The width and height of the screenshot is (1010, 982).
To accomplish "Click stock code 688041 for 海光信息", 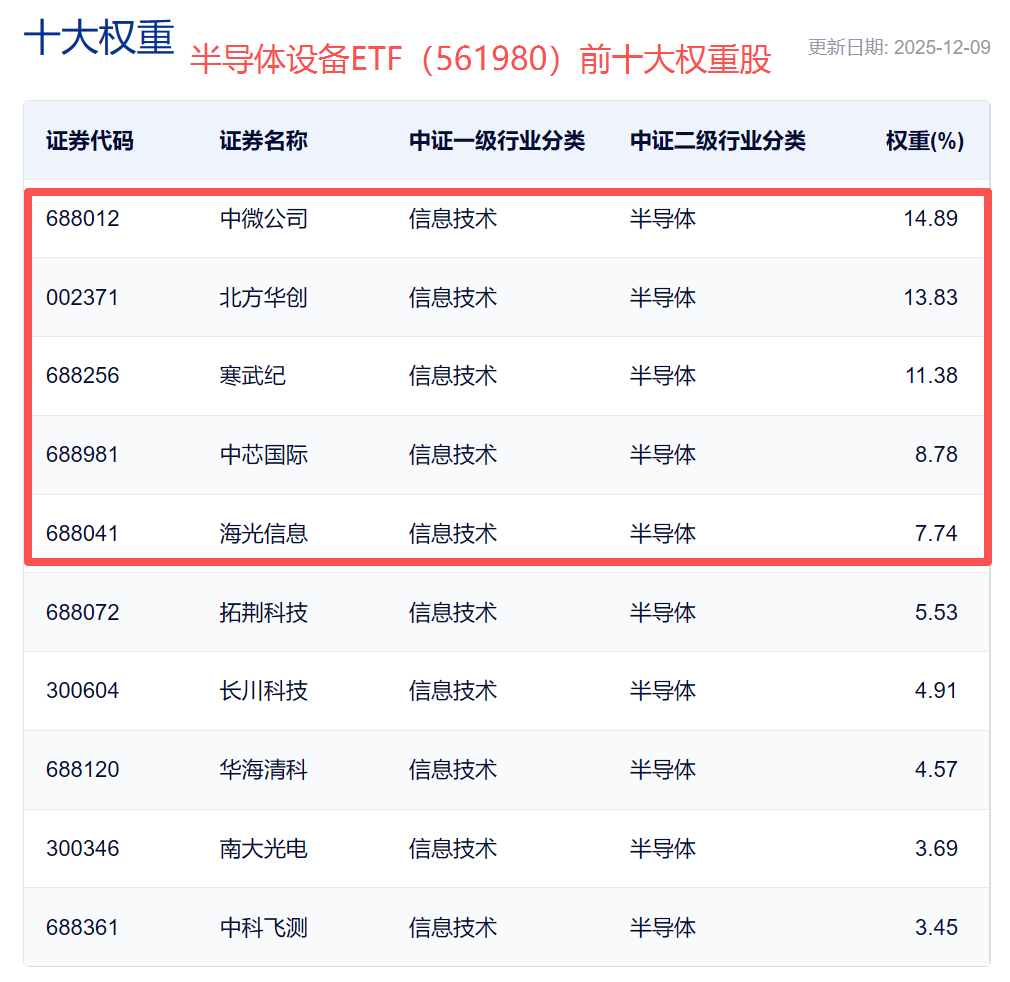I will click(x=82, y=534).
